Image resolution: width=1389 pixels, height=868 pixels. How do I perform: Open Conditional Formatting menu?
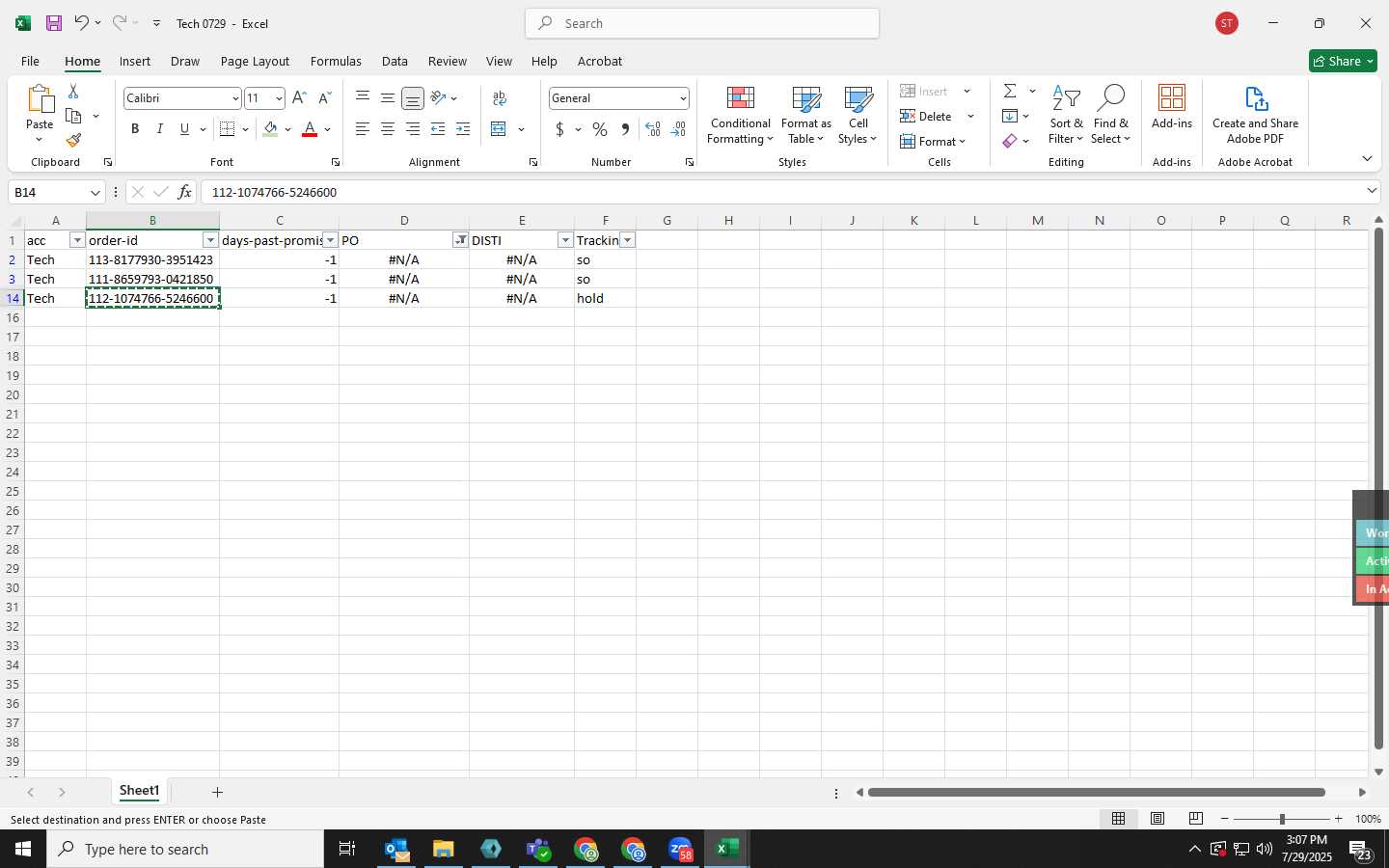(740, 116)
